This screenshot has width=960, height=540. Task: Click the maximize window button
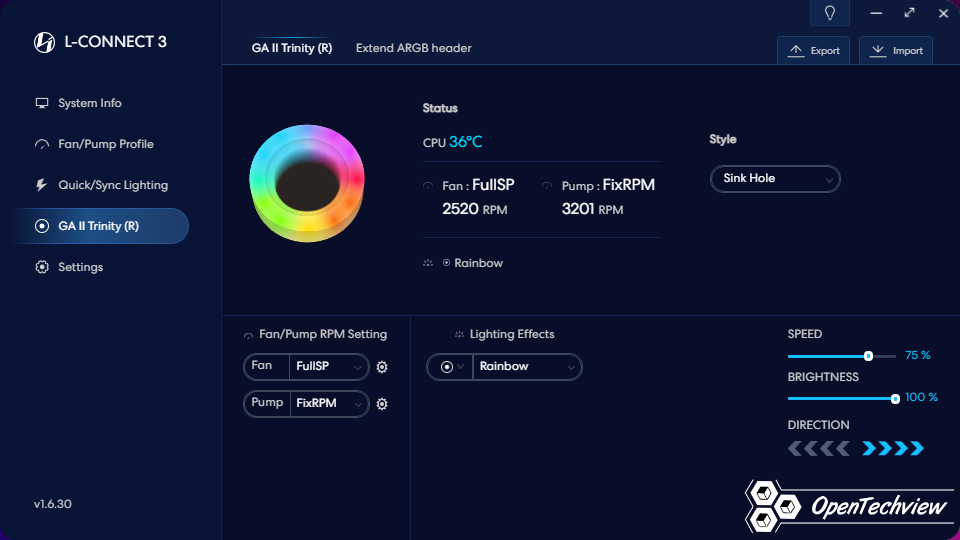(x=910, y=13)
